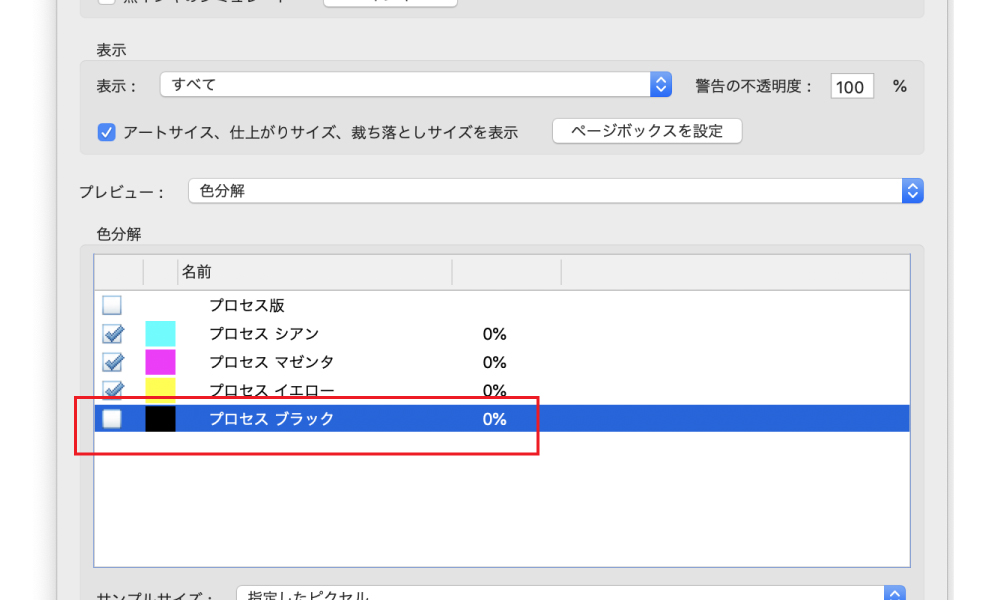Screen dimensions: 1000x600
Task: Uncheck the プロセス シアン checkbox
Action: (112, 333)
